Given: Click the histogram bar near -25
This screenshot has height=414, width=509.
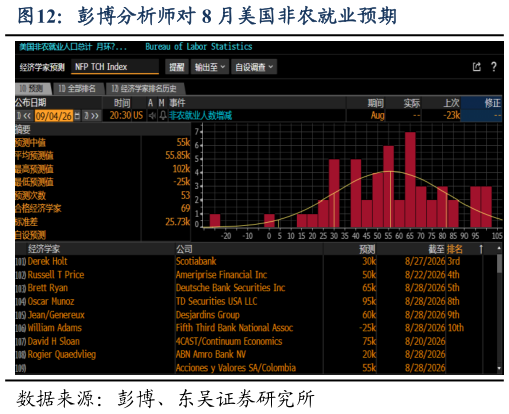Looking at the screenshot, I should pos(215,221).
